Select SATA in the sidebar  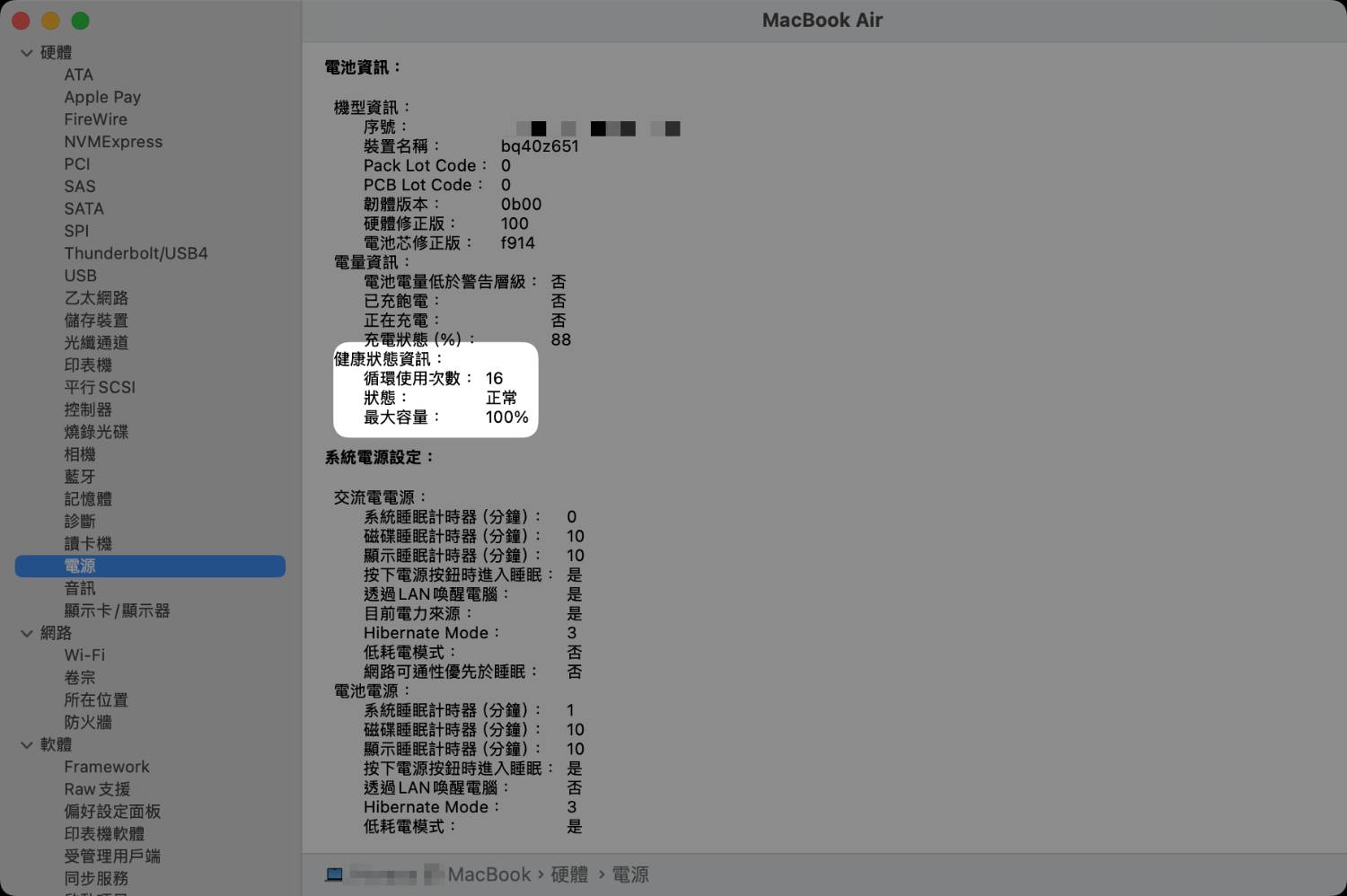coord(84,208)
